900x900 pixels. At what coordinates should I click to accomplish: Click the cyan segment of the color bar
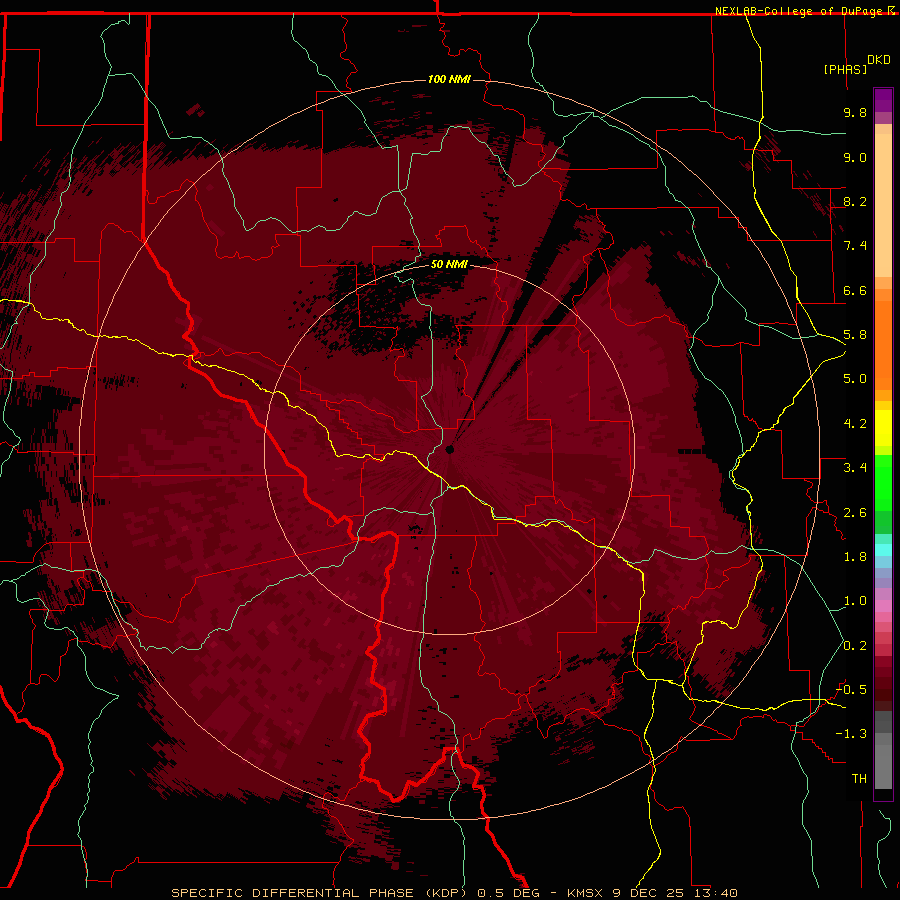click(883, 550)
